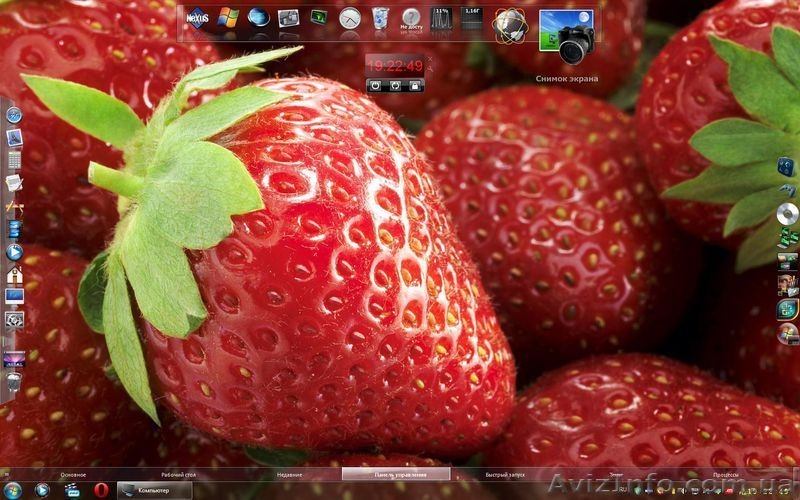Switch to the Рабочий стол tab
800x500 pixels.
click(x=179, y=474)
